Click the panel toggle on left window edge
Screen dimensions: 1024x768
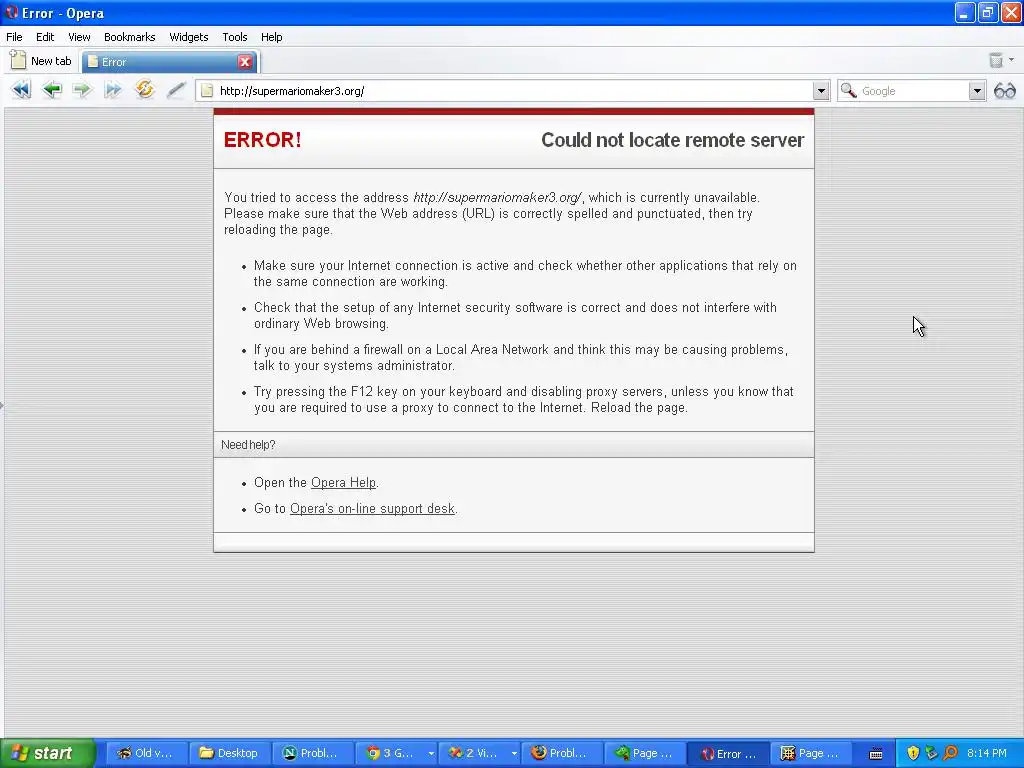pos(2,406)
